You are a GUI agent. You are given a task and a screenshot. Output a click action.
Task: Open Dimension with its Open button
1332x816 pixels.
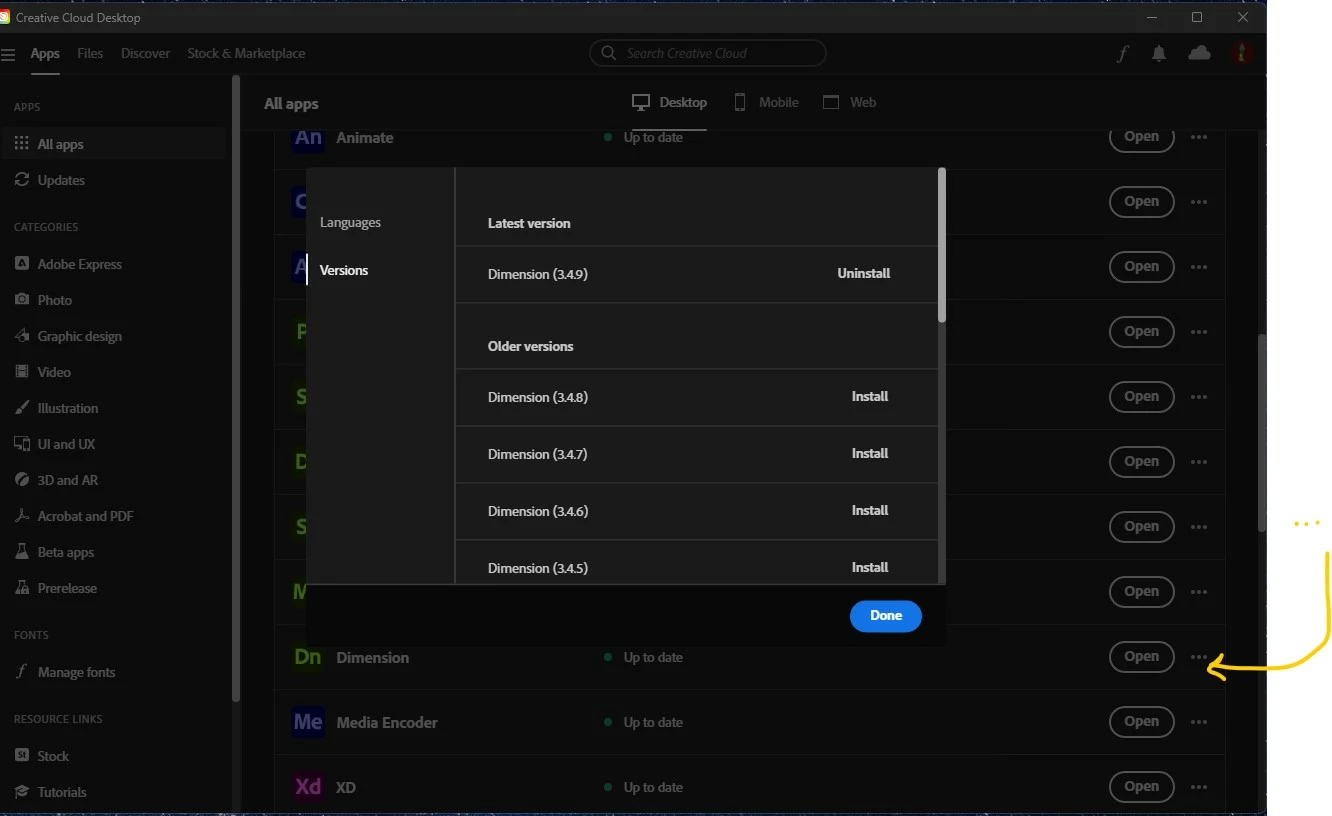click(1142, 657)
